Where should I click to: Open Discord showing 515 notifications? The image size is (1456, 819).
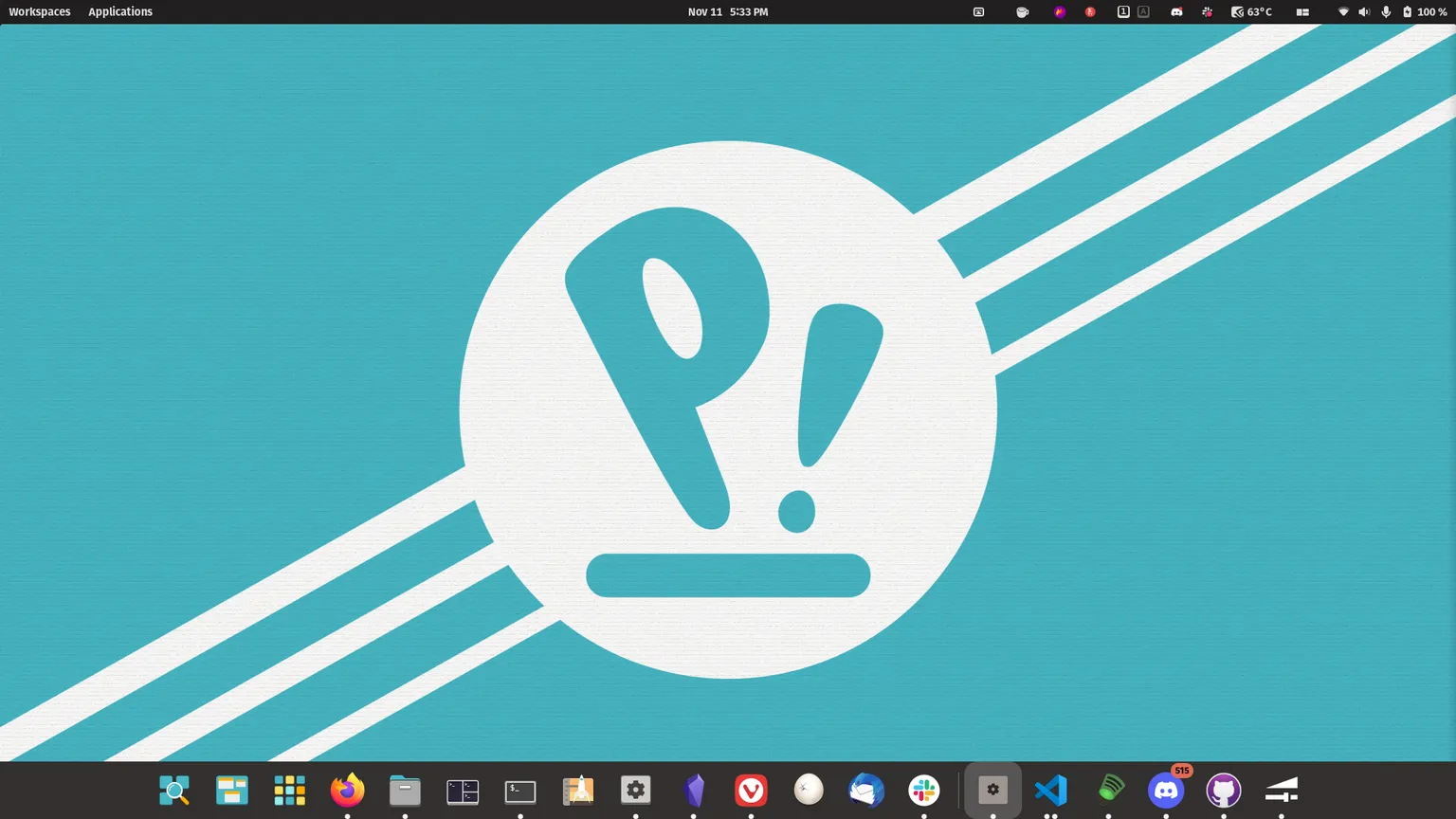pos(1166,790)
